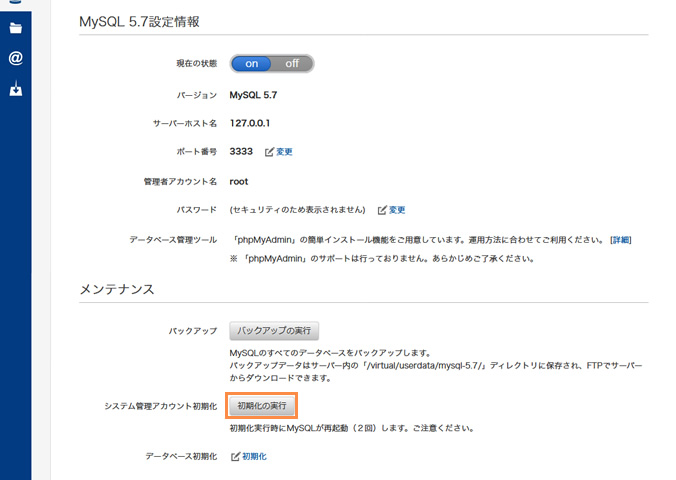
Task: Click 変更 link for port number 3333
Action: point(284,152)
